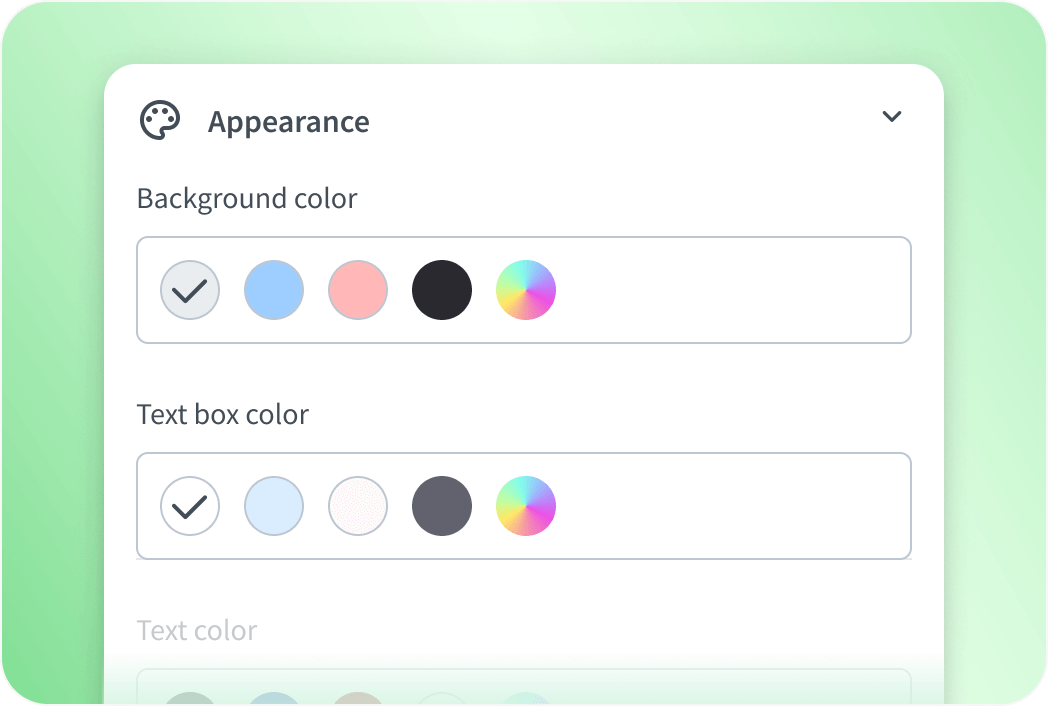The image size is (1048, 706).
Task: Click the Appearance section heading
Action: point(288,122)
